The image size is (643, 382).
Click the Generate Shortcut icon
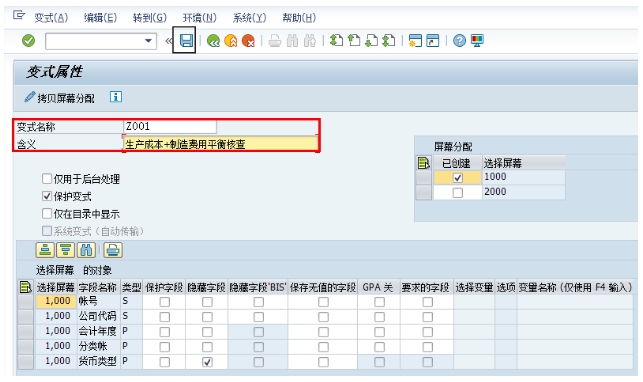point(433,41)
